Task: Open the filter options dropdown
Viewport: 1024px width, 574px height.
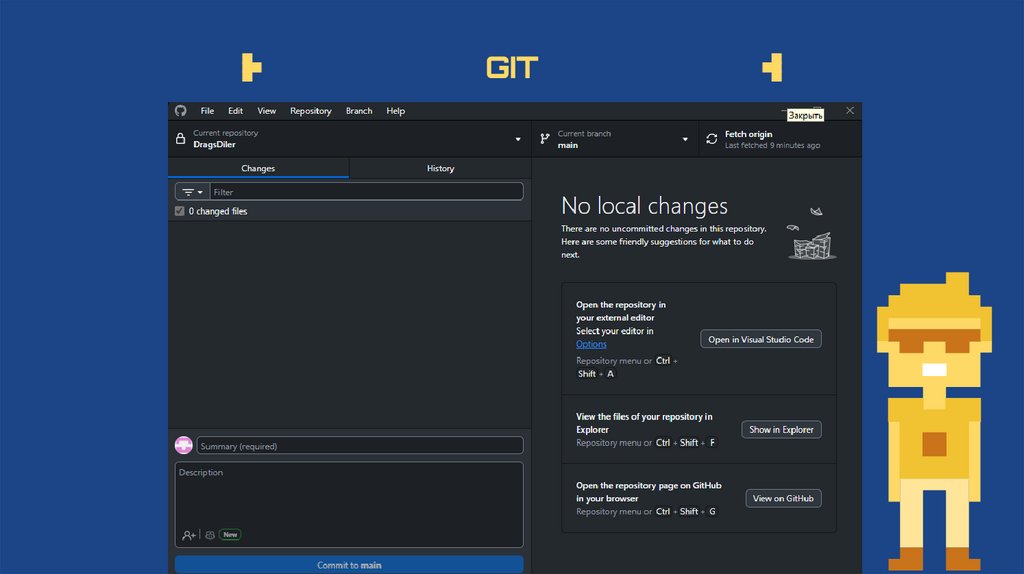Action: pyautogui.click(x=192, y=192)
